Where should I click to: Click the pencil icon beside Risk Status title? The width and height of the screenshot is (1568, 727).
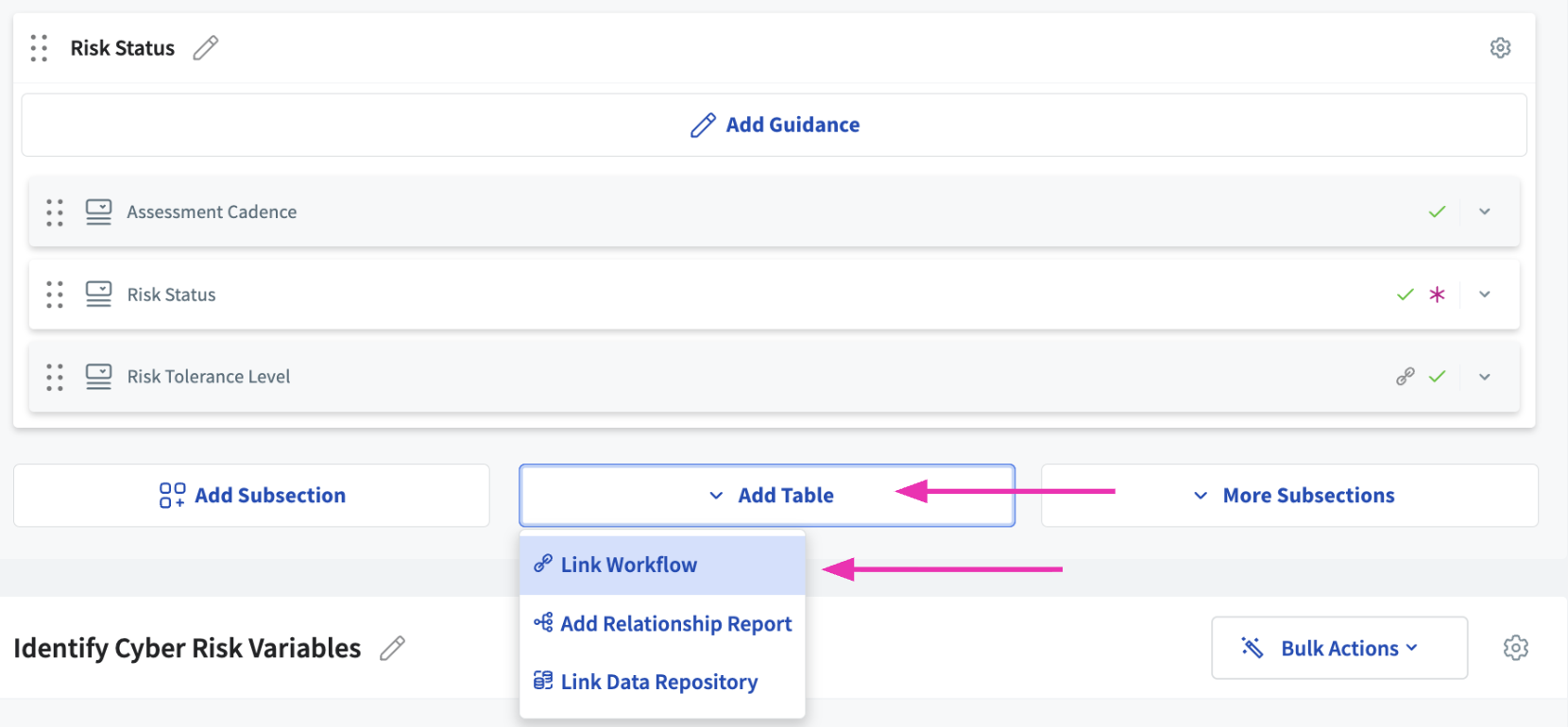tap(206, 47)
